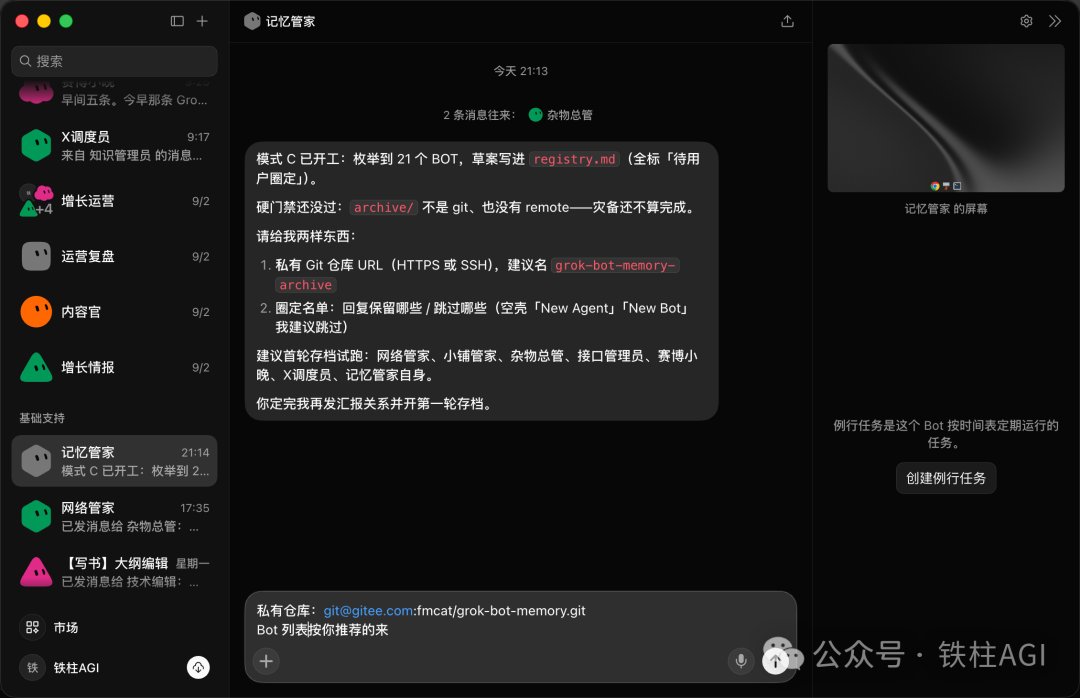Activate microphone voice input
The image size is (1080, 698).
click(741, 661)
